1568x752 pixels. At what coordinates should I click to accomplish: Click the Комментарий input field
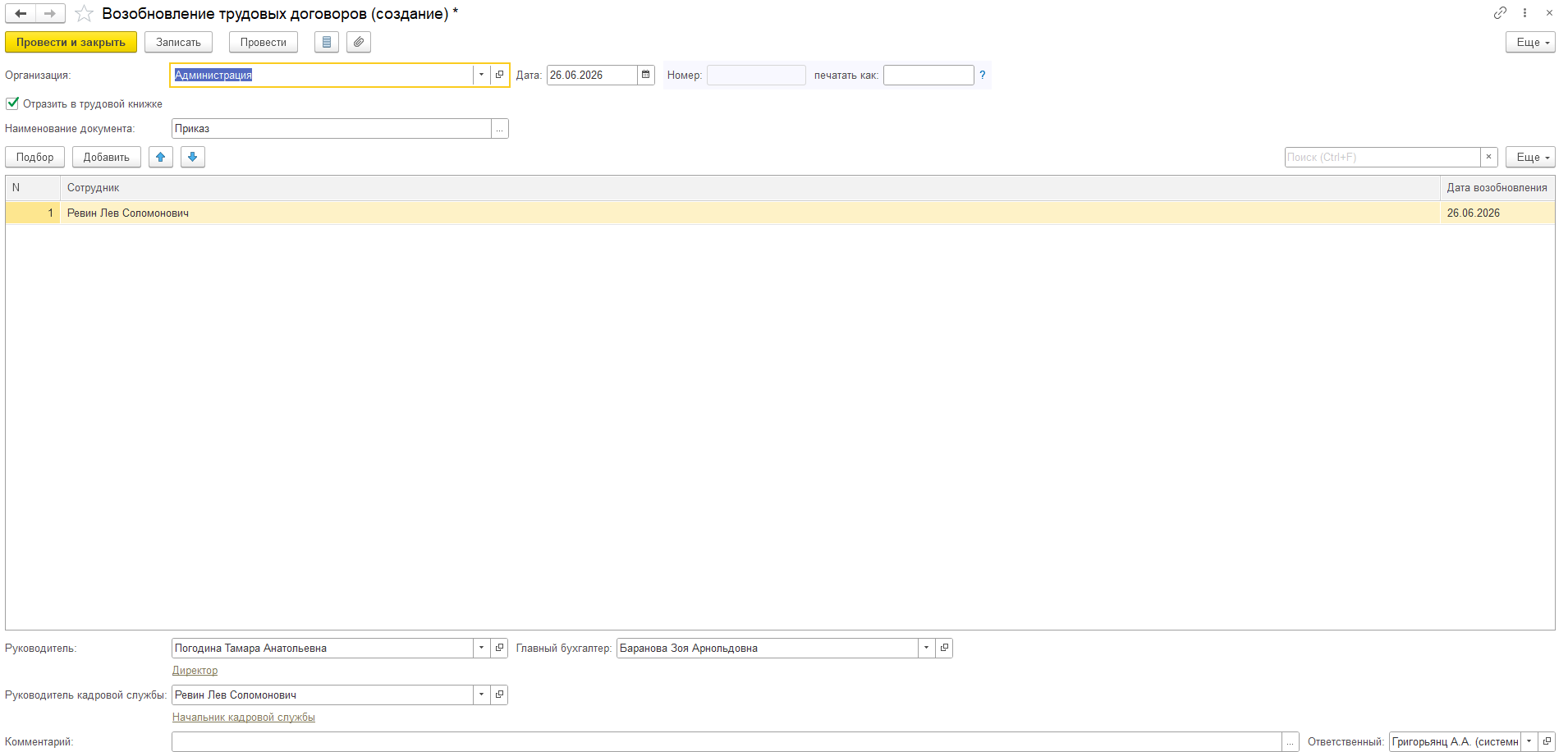click(727, 742)
